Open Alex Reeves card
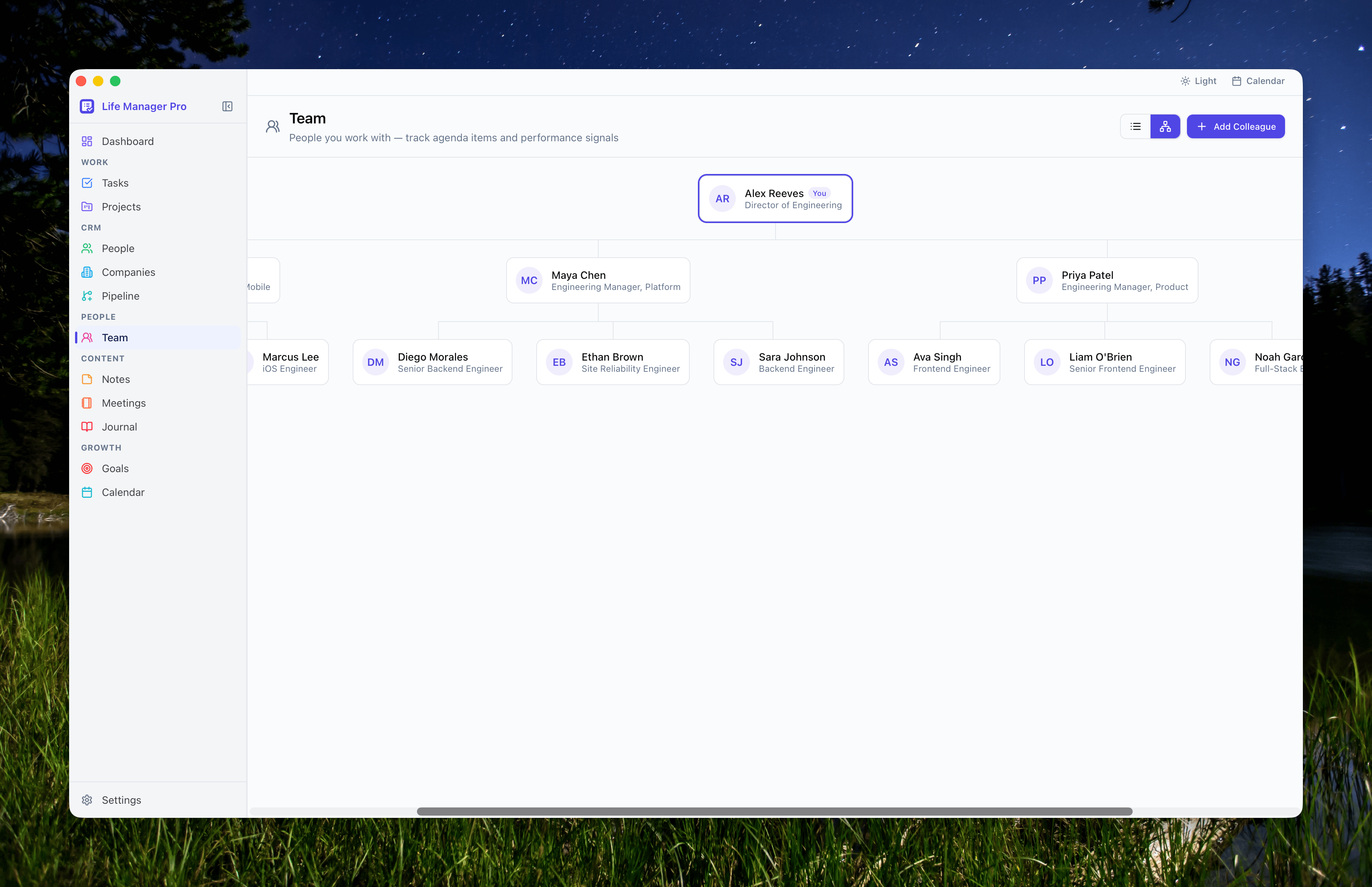This screenshot has width=1372, height=887. pos(775,199)
